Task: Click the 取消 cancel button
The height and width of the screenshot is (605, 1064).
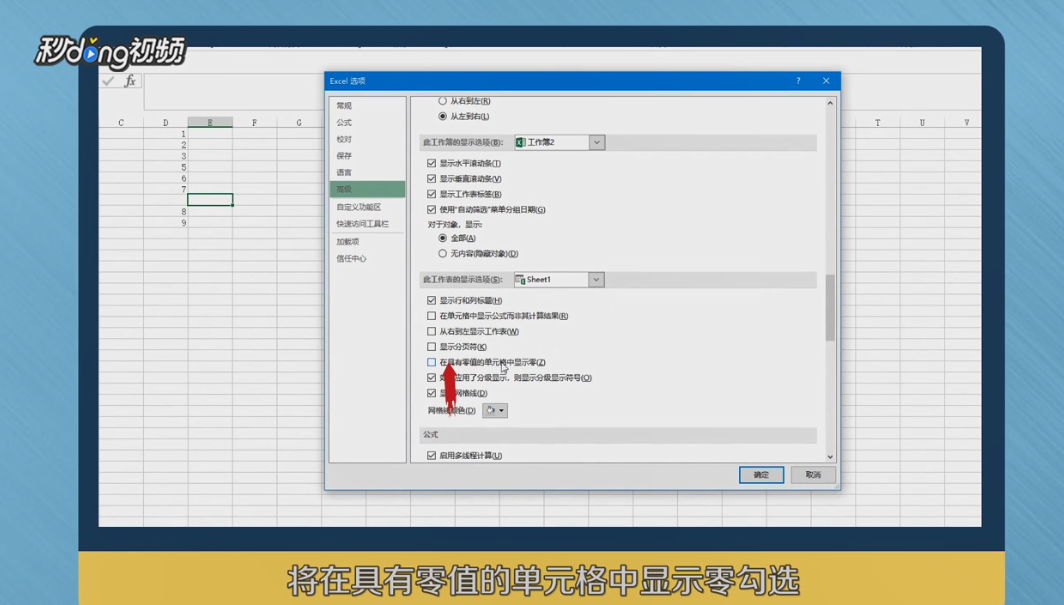Action: (x=813, y=475)
